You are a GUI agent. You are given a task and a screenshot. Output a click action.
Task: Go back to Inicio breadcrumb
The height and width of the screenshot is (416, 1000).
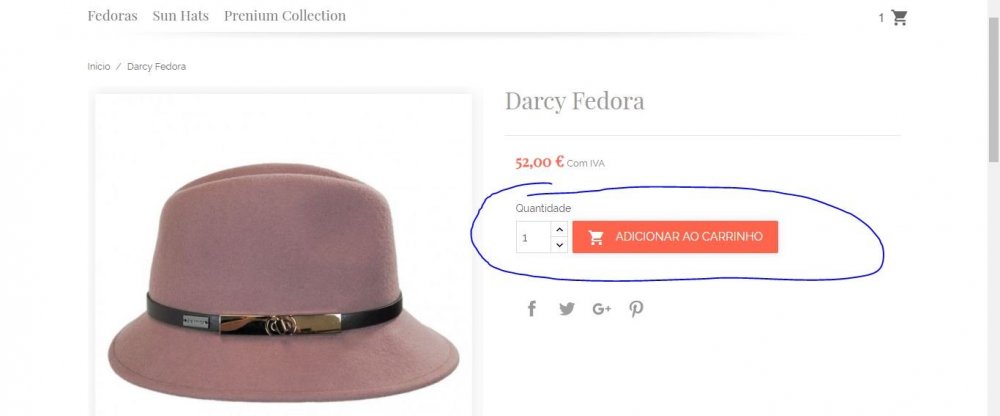99,66
